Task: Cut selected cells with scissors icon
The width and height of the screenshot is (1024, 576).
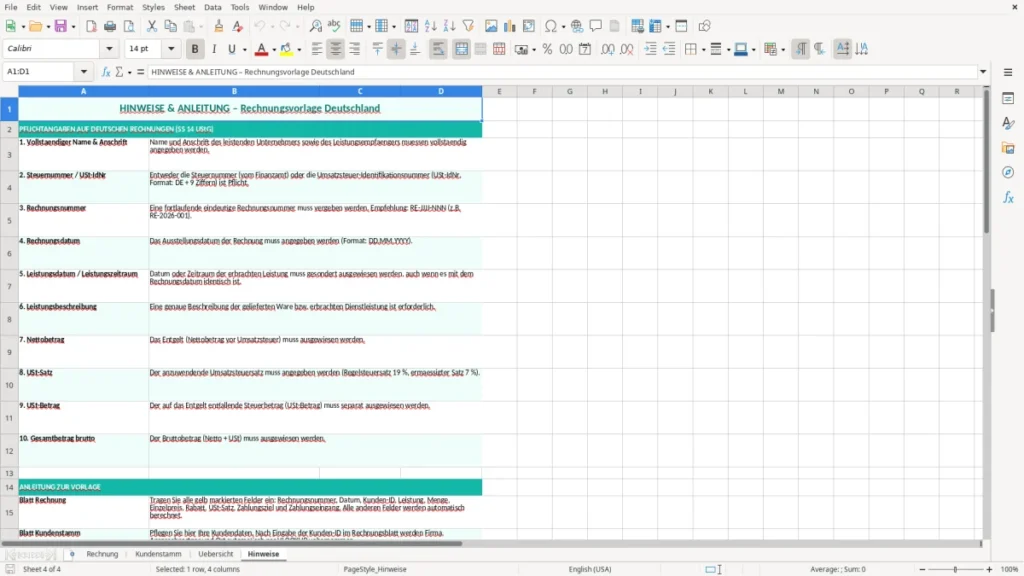Action: tap(152, 26)
